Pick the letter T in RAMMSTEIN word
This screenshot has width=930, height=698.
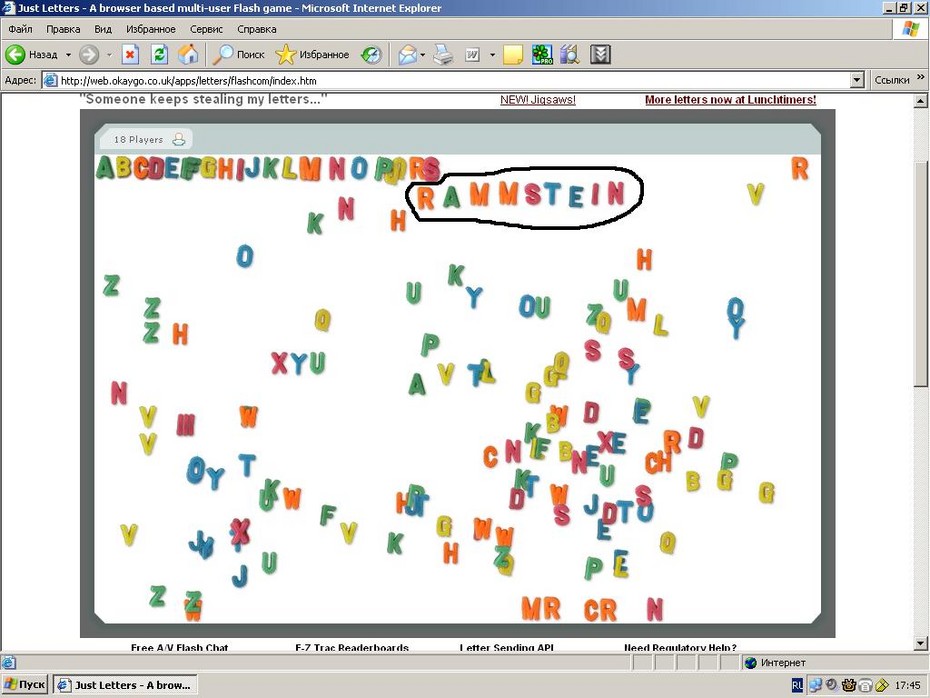click(x=552, y=193)
